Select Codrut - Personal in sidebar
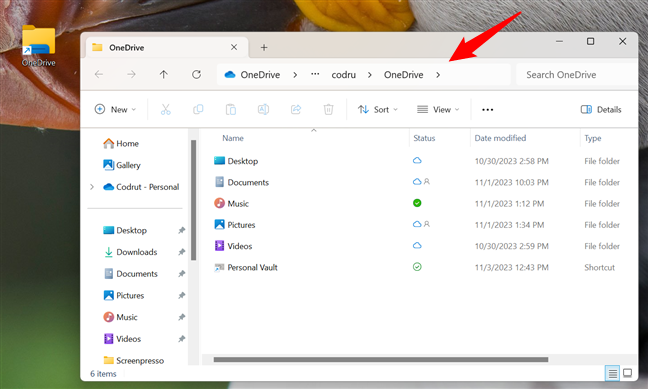Screen dimensions: 648x389 coord(141,187)
